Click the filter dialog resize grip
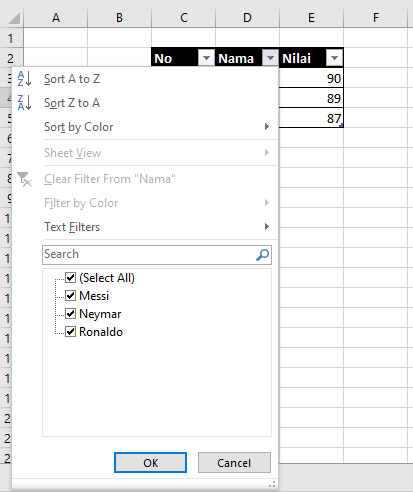Image resolution: width=413 pixels, height=492 pixels. click(x=272, y=484)
